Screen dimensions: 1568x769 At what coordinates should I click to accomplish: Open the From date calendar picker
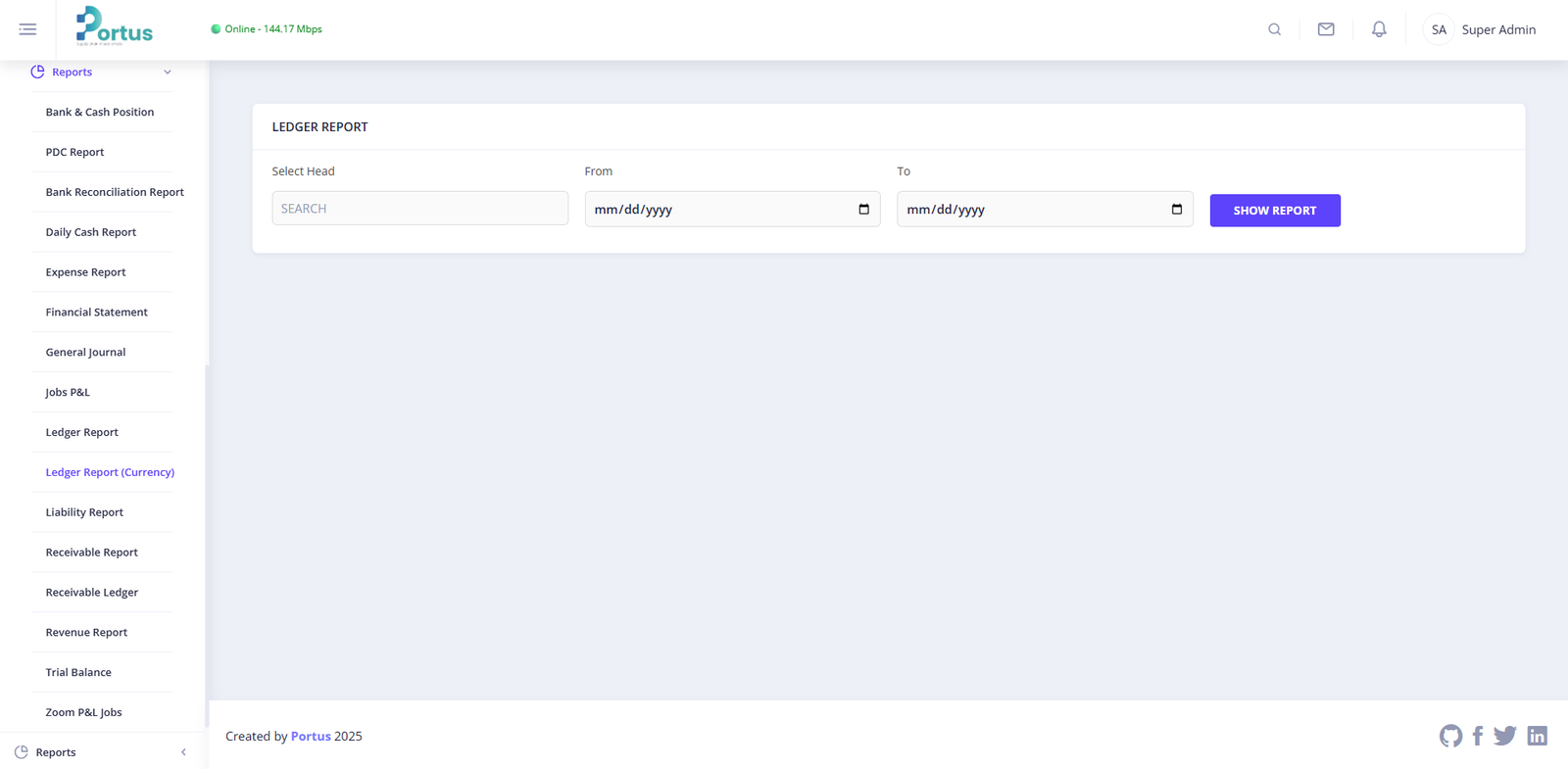pos(863,210)
